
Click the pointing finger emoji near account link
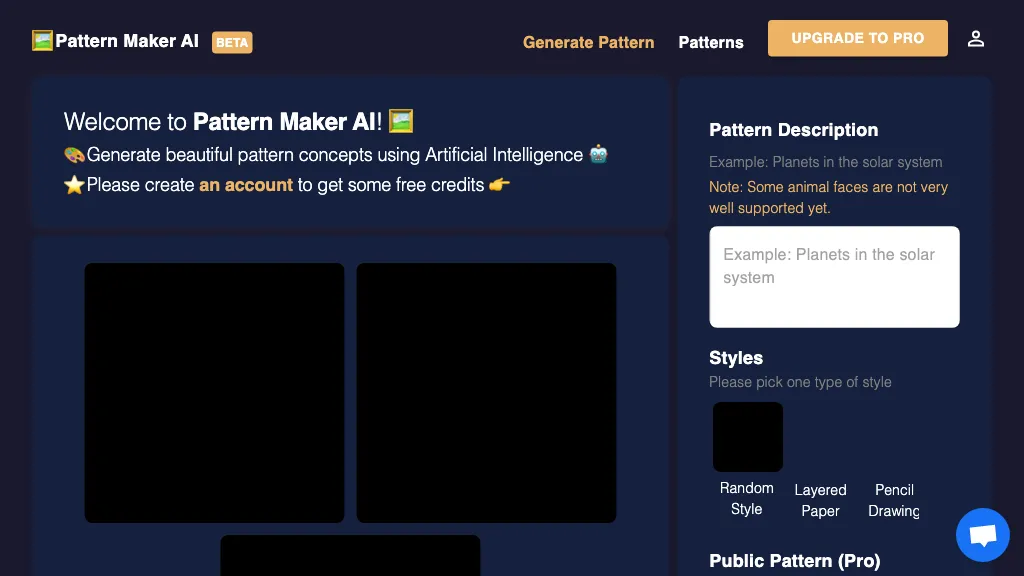click(x=500, y=185)
